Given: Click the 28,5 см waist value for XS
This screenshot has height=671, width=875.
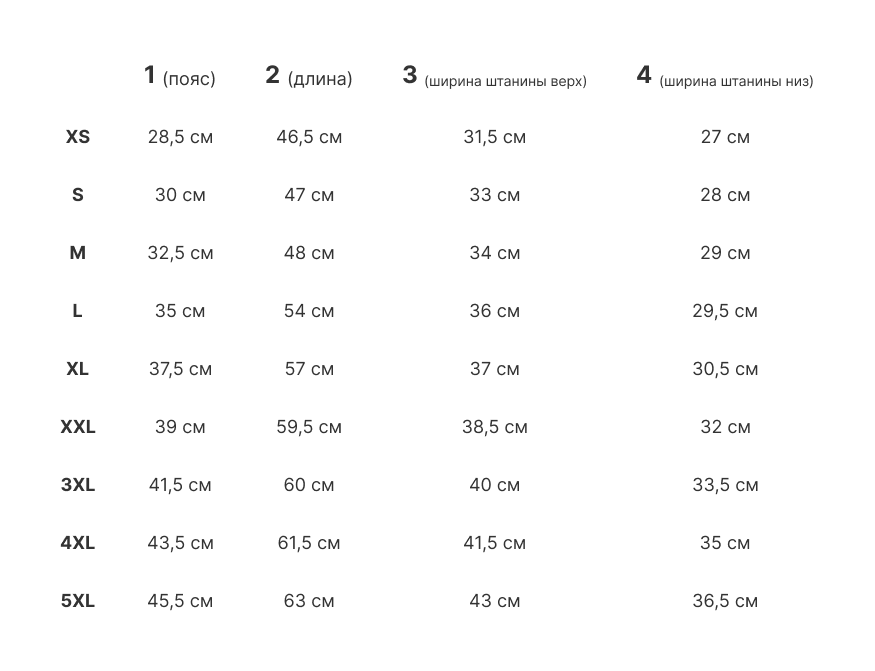Looking at the screenshot, I should click(x=180, y=137).
